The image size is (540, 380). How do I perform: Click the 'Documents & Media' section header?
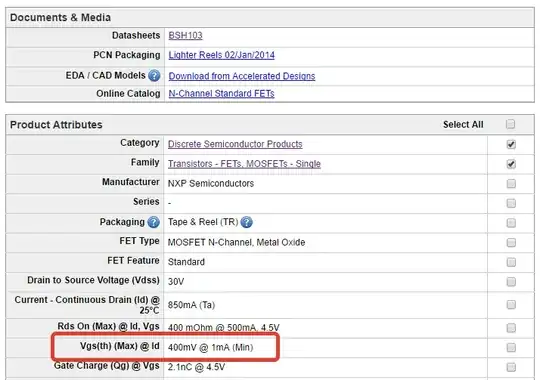60,18
